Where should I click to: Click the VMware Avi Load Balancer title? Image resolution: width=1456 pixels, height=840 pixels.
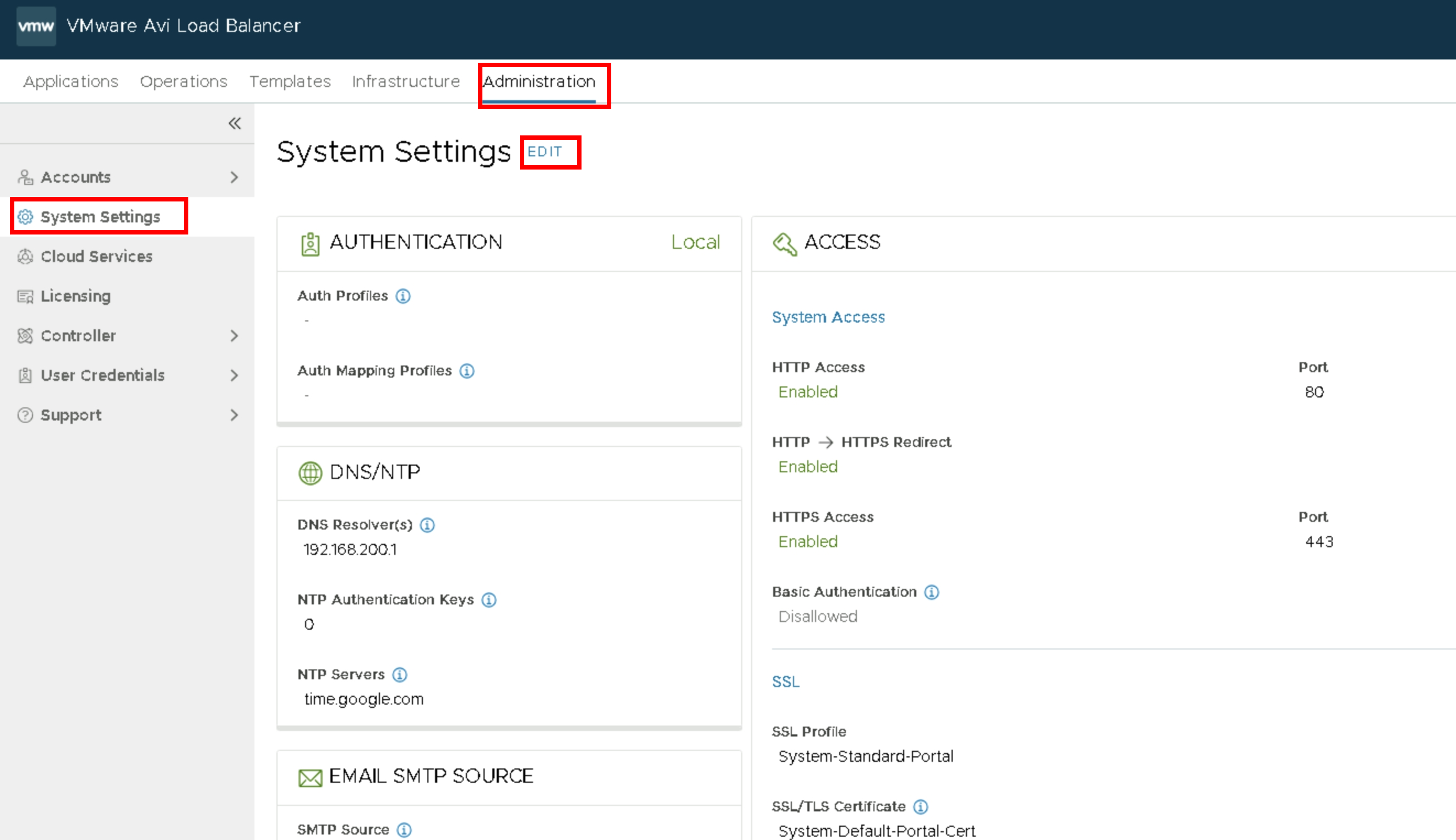(x=183, y=26)
